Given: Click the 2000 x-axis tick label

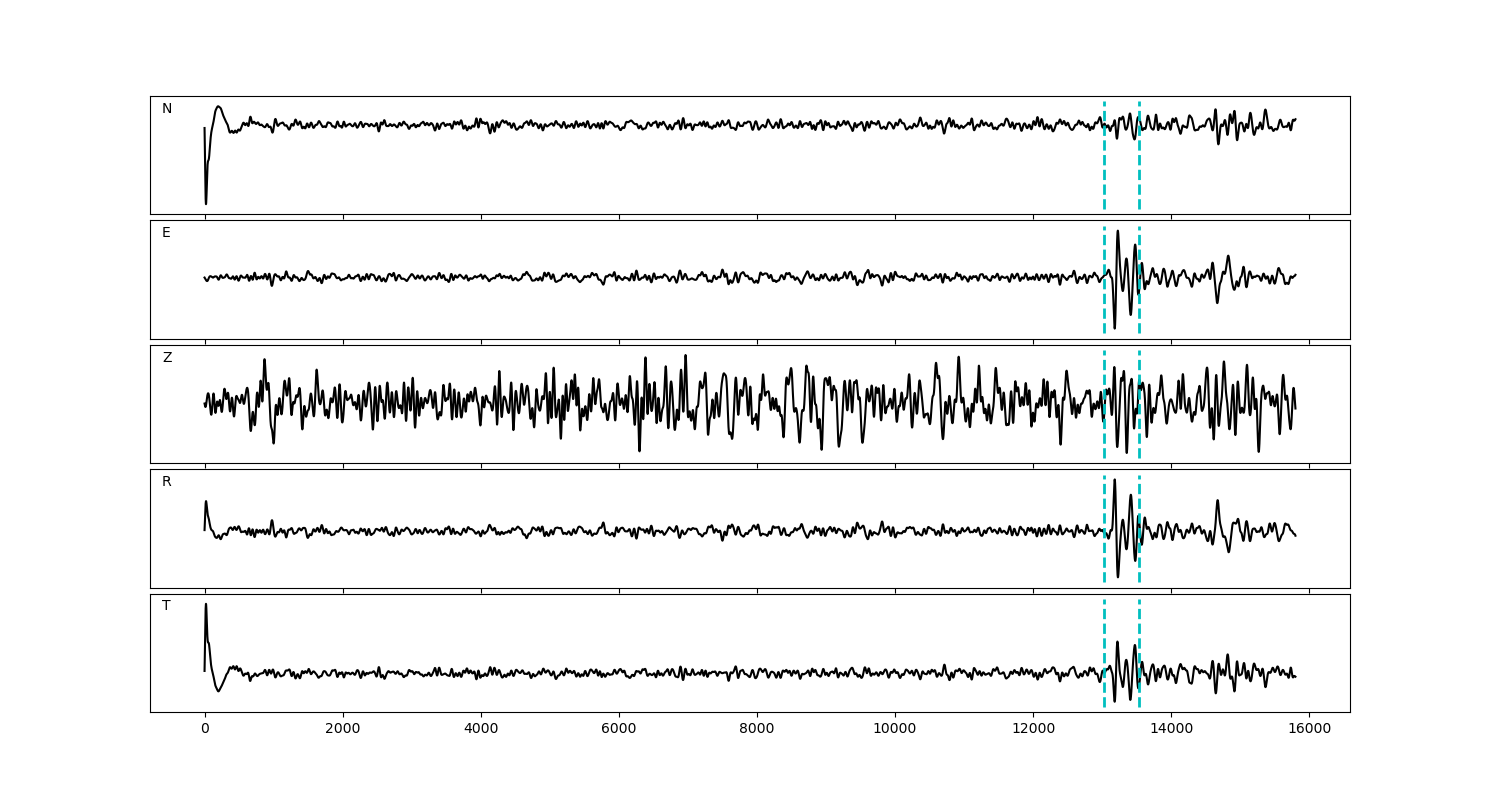Looking at the screenshot, I should [343, 730].
